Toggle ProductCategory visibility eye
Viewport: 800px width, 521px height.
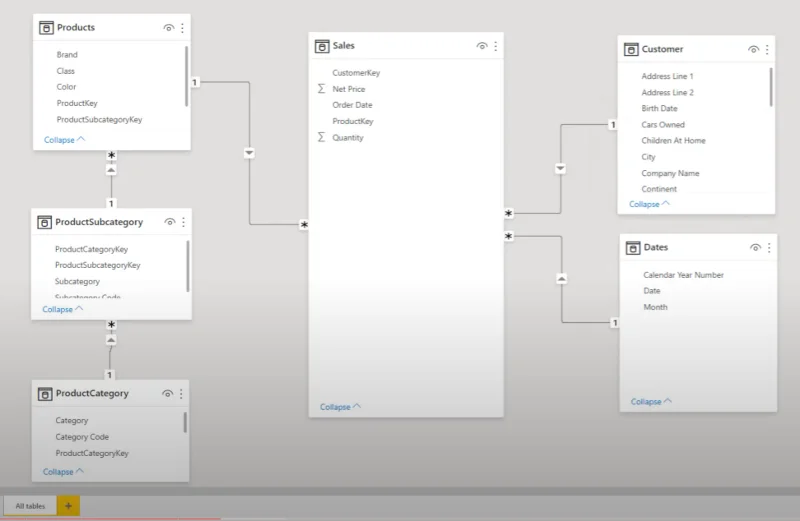[167, 393]
